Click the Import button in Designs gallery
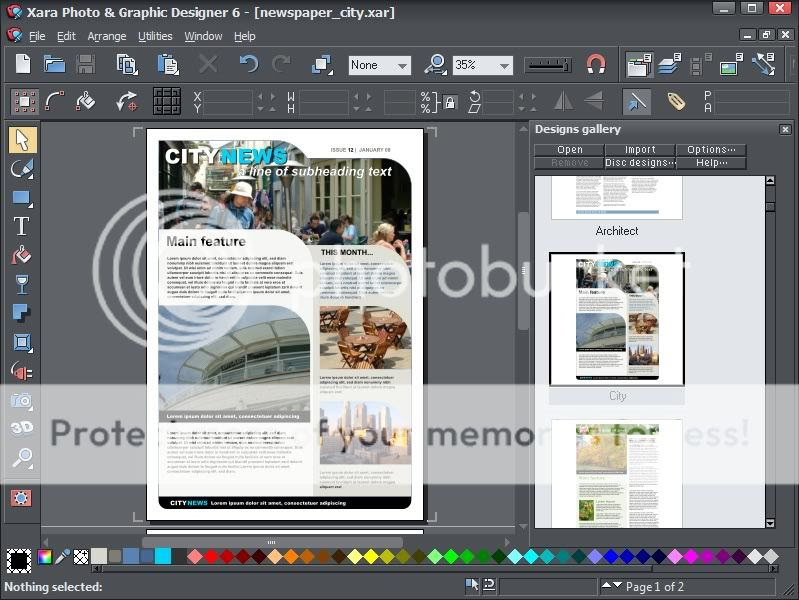The width and height of the screenshot is (799, 600). tap(640, 150)
